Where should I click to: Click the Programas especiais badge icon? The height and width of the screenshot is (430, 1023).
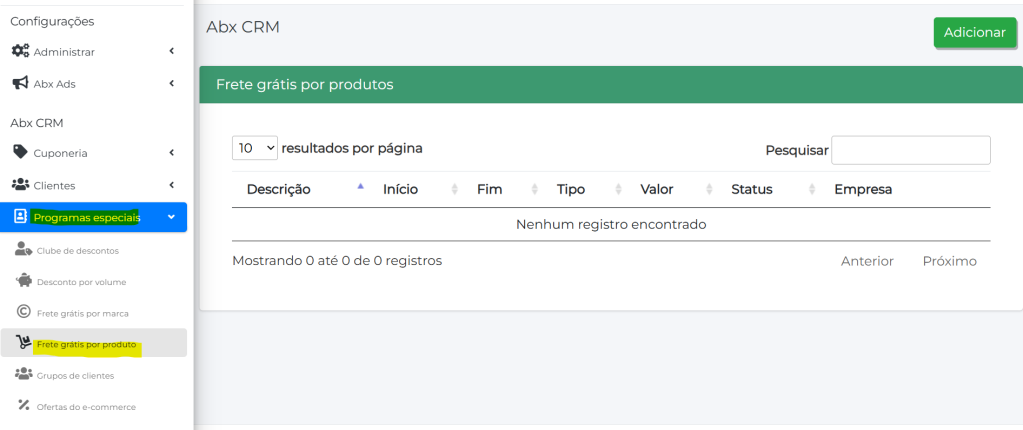pyautogui.click(x=20, y=217)
